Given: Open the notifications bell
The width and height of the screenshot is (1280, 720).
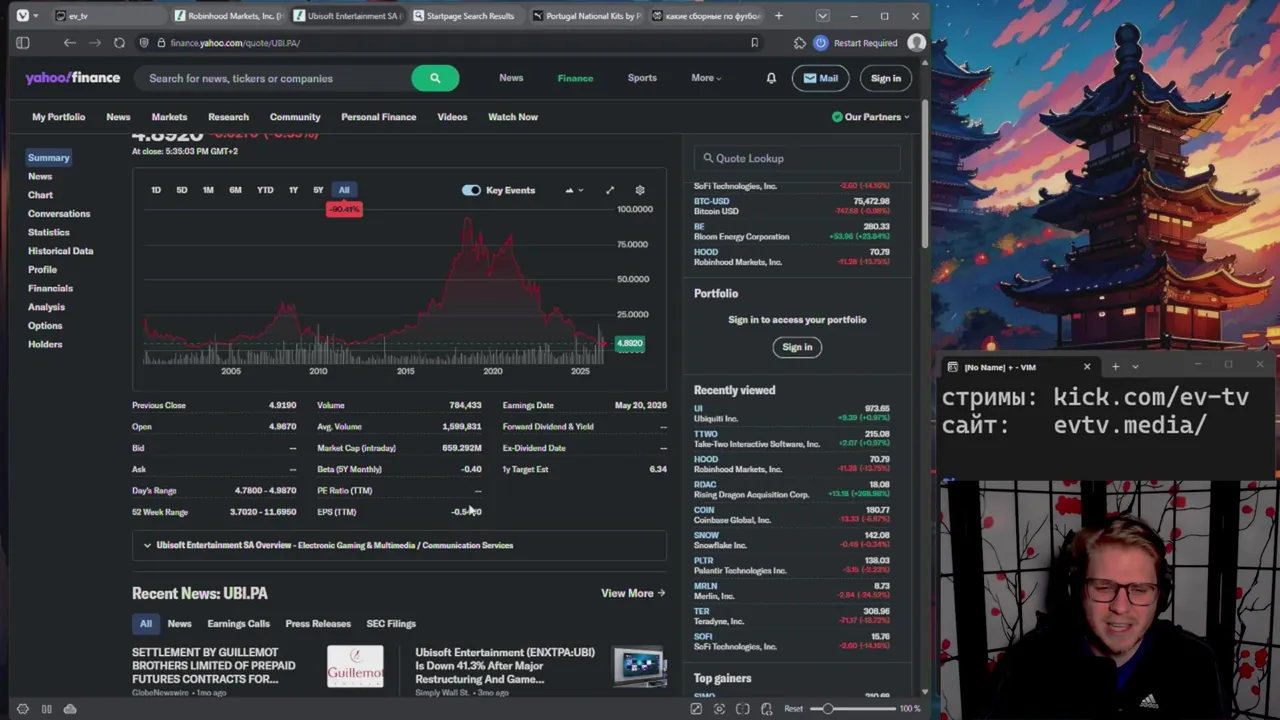Looking at the screenshot, I should pyautogui.click(x=771, y=78).
